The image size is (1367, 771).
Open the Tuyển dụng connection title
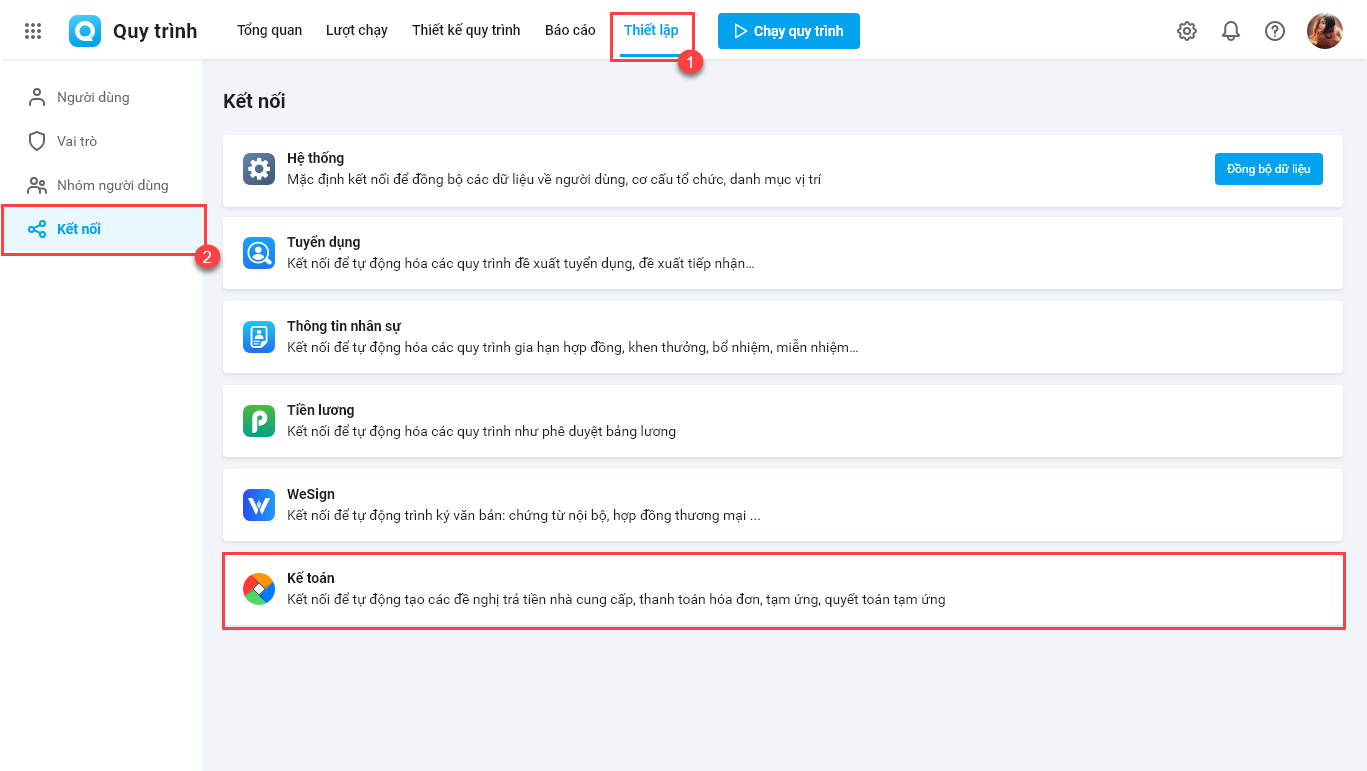coord(324,242)
